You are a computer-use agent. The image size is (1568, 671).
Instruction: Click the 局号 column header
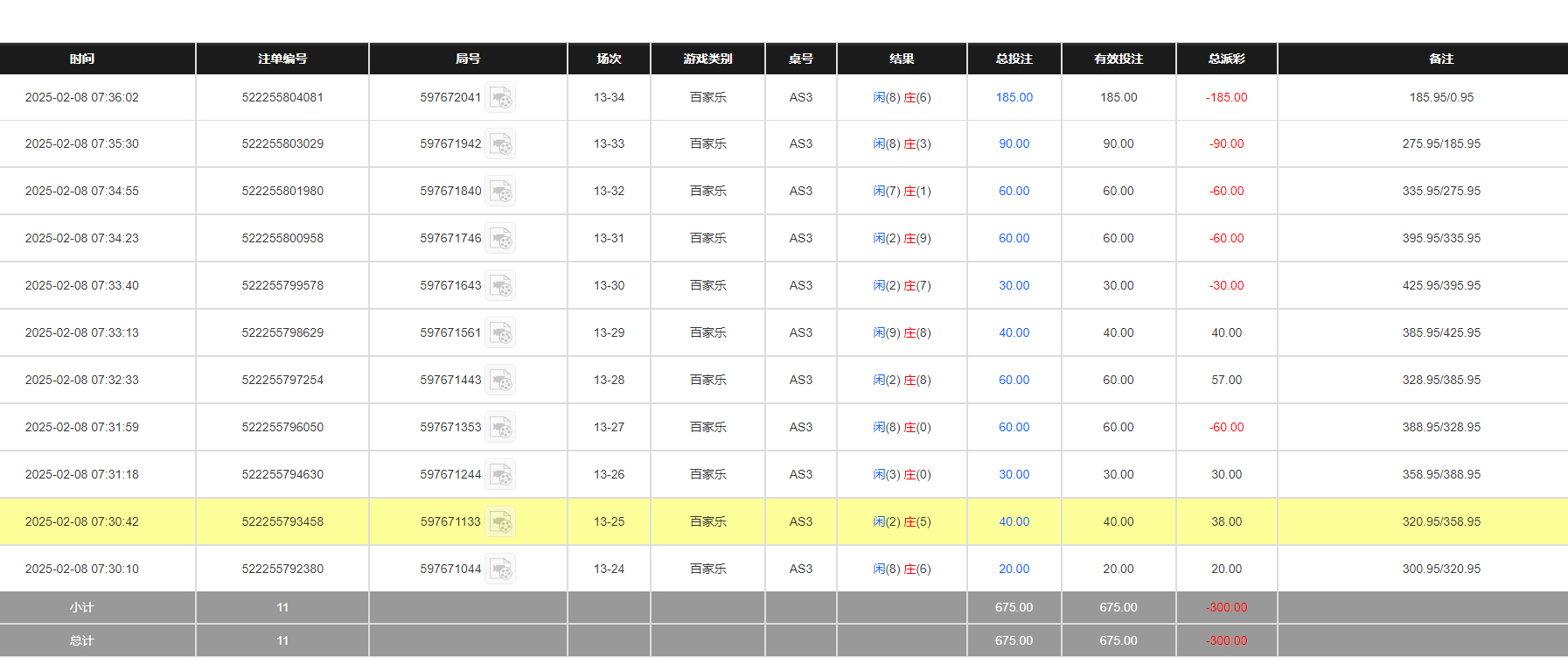pos(468,59)
